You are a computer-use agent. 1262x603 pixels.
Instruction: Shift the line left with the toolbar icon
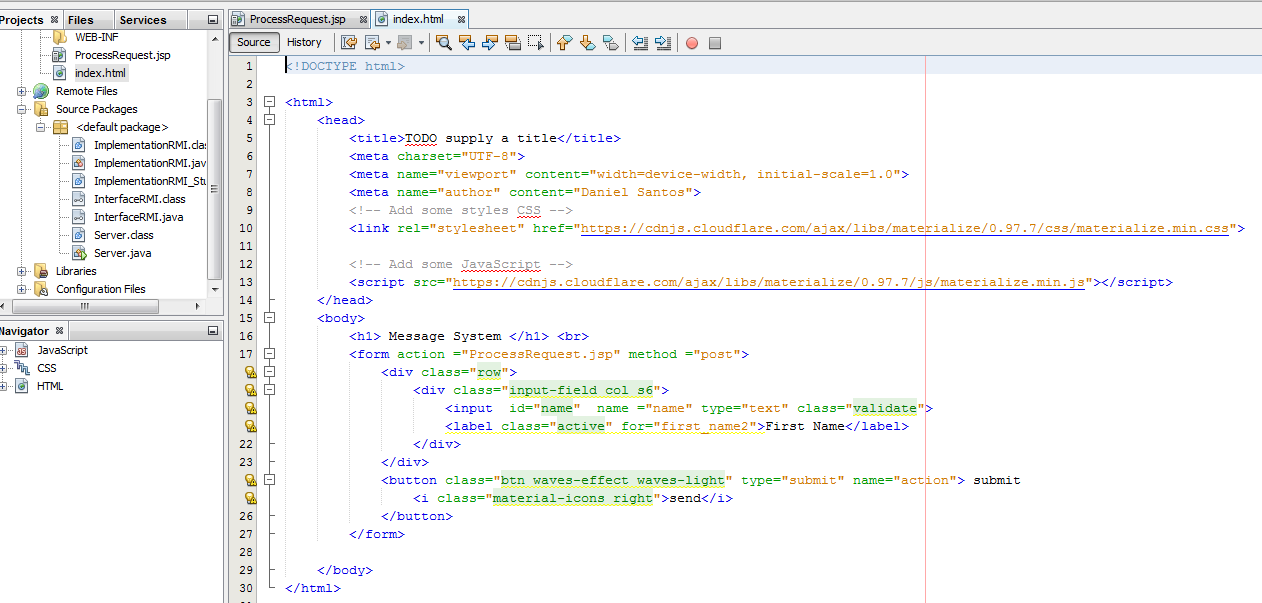tap(639, 42)
